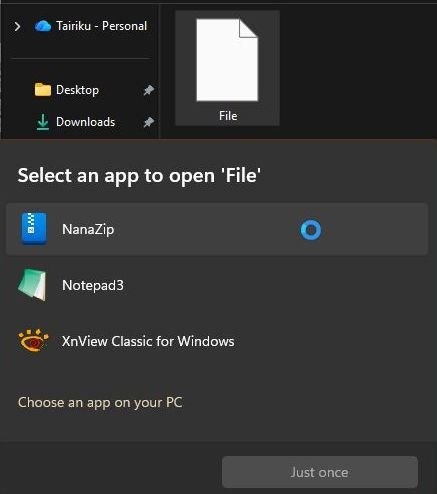Unpin Downloads using its pin icon
This screenshot has width=437, height=494.
pyautogui.click(x=148, y=122)
